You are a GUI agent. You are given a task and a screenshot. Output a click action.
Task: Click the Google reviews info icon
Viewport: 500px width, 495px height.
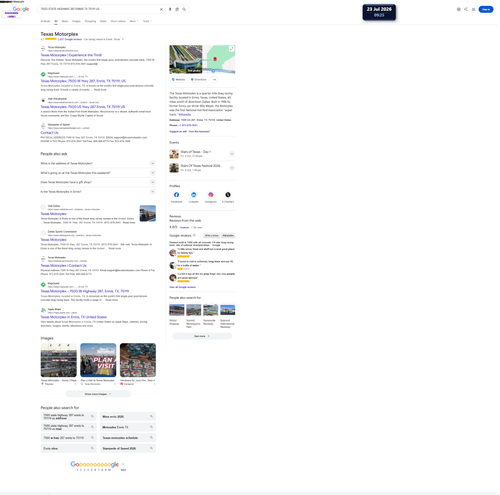coord(194,235)
